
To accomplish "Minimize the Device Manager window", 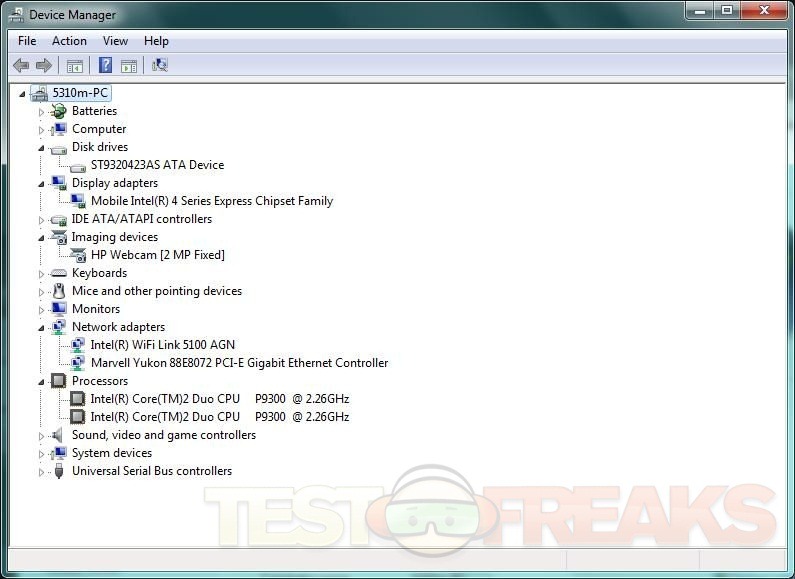I will click(x=701, y=10).
